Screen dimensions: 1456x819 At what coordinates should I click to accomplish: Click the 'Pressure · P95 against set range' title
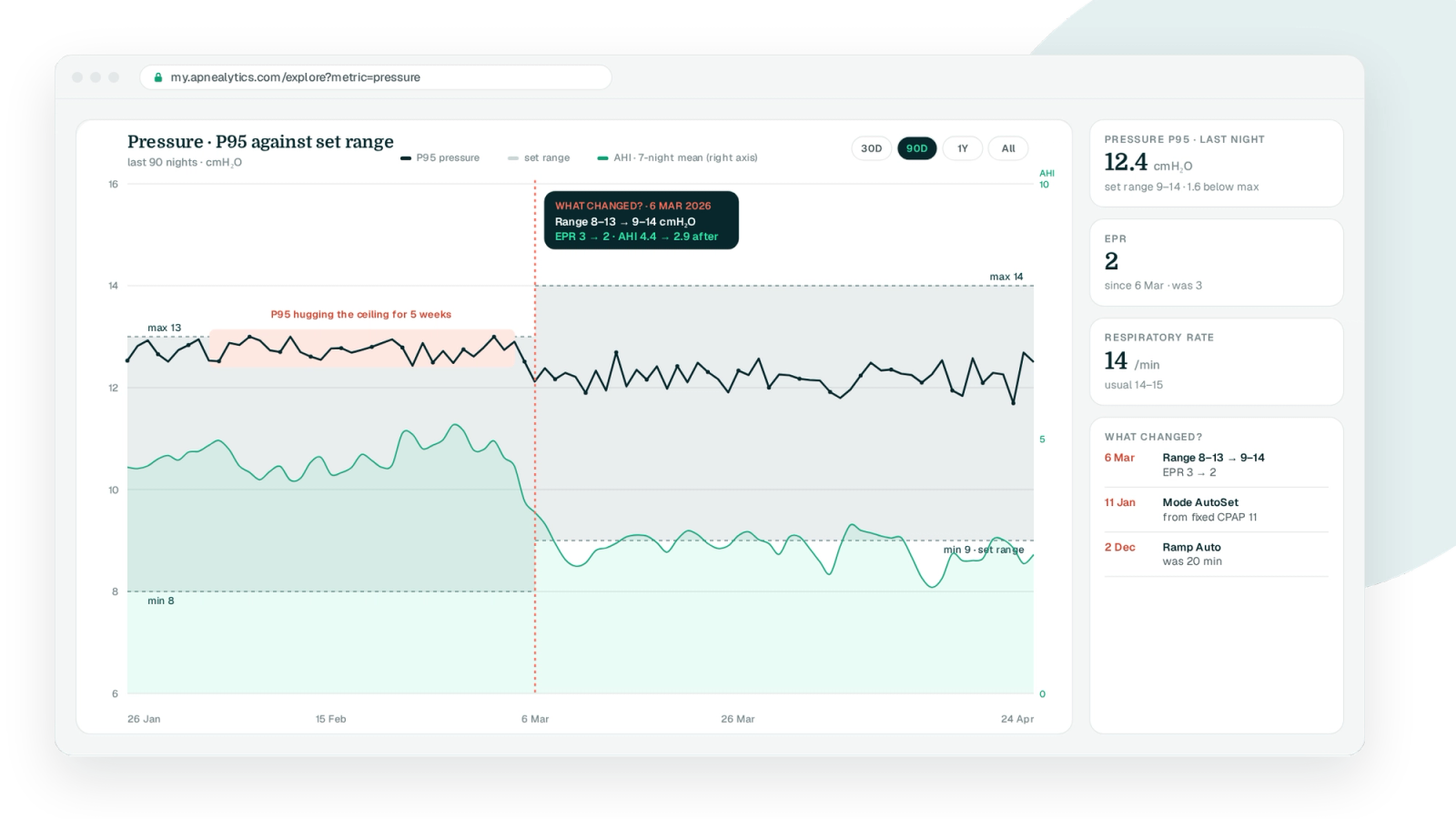click(260, 142)
